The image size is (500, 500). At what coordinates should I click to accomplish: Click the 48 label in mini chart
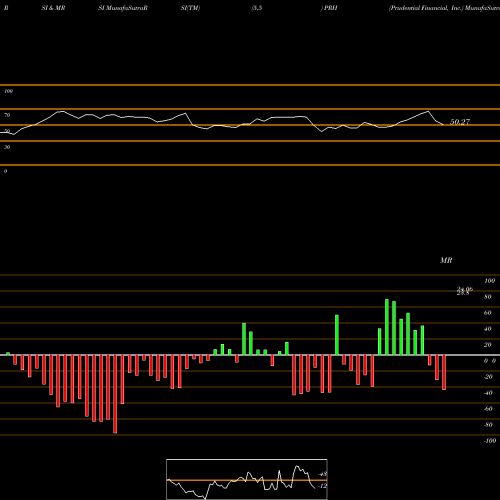[x=322, y=474]
